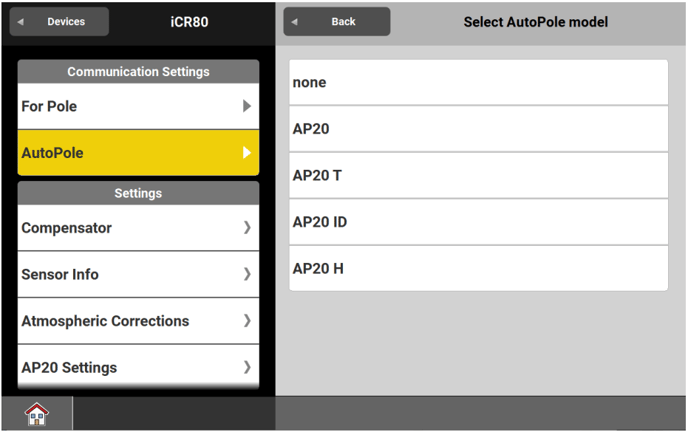
Task: Click the Devices back button
Action: [59, 22]
